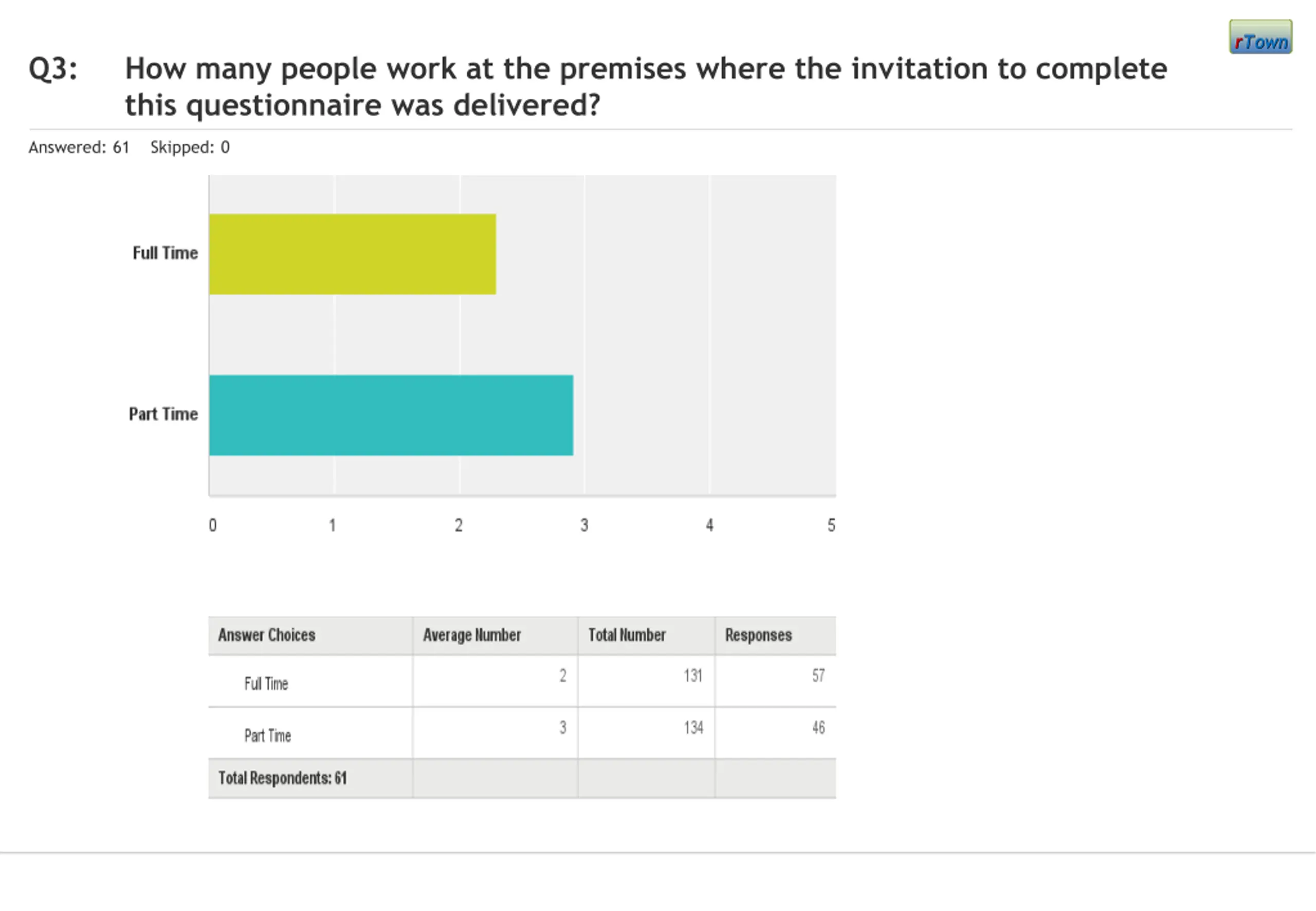The image size is (1316, 911).
Task: Select the Full Time table row label
Action: (266, 683)
